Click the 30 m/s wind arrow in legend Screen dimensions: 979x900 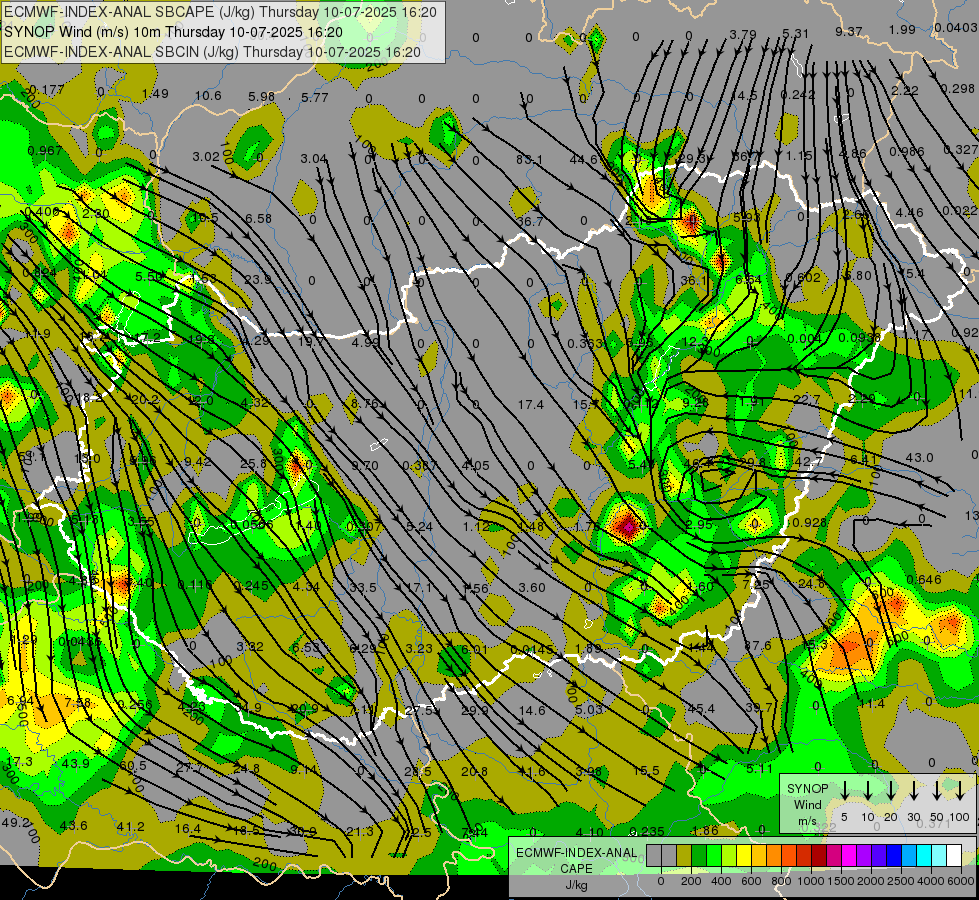click(913, 790)
